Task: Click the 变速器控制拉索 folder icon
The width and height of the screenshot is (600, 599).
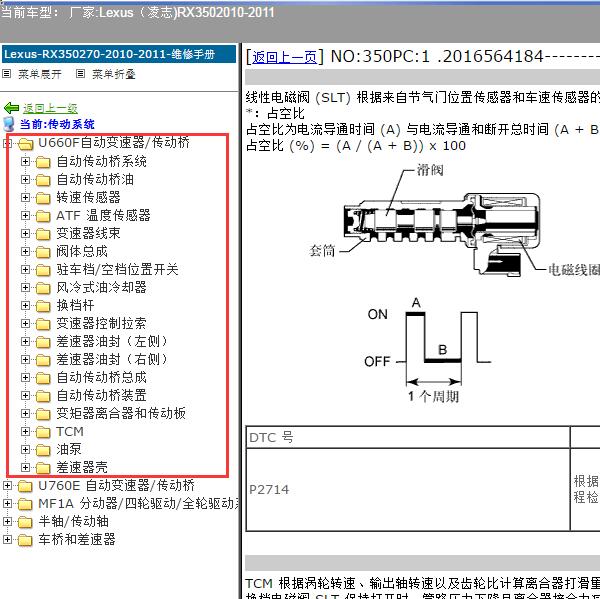Action: point(43,324)
